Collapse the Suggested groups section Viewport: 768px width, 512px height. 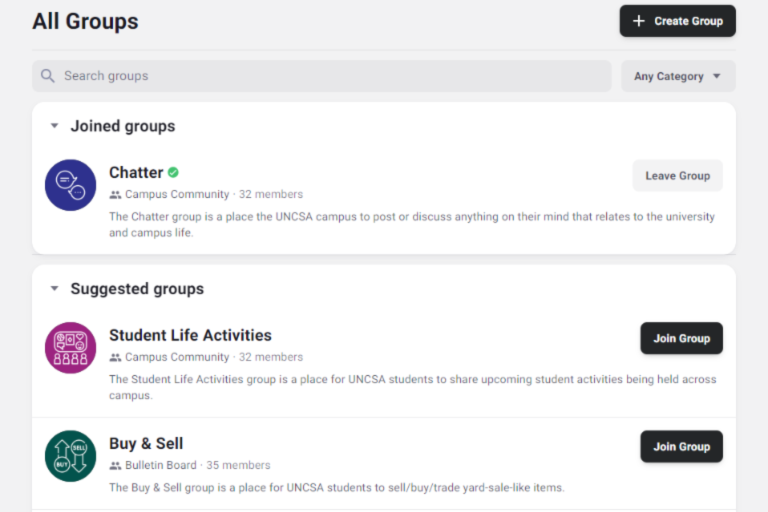[54, 289]
